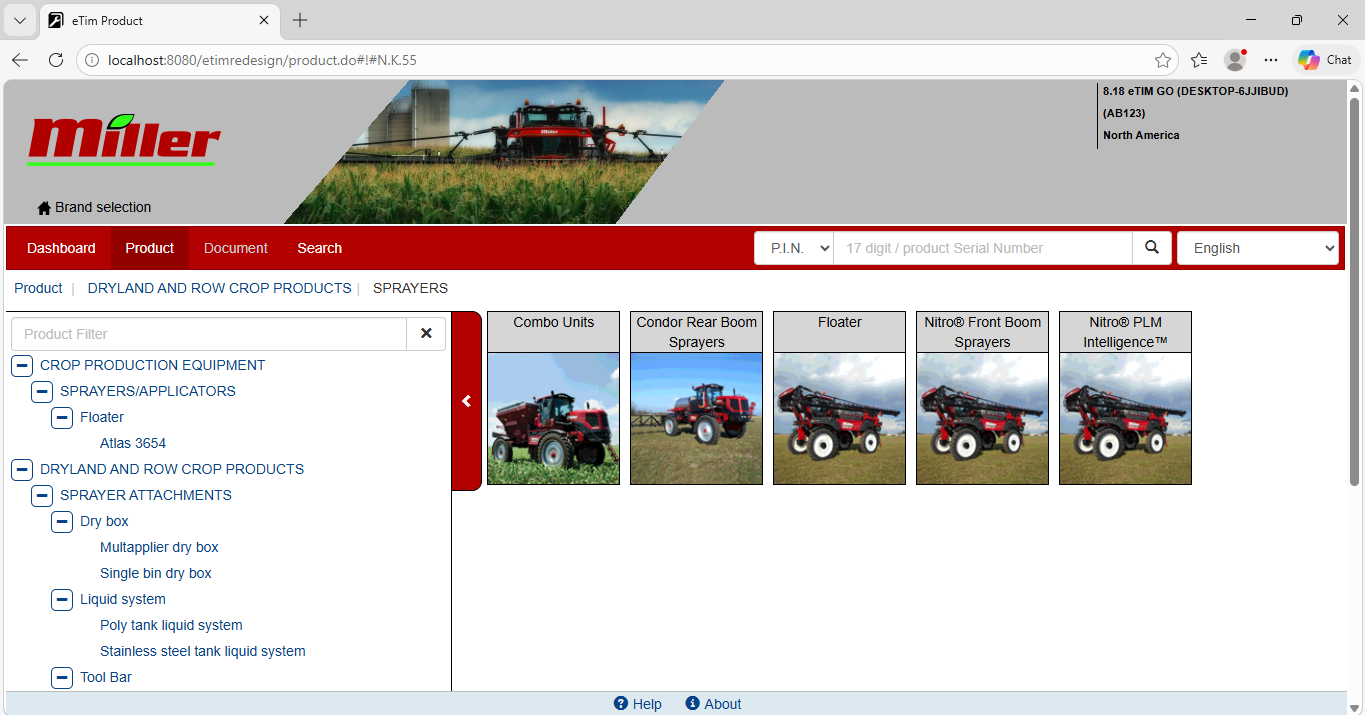Go to the Search tab
Viewport: 1365px width, 715px height.
[x=320, y=248]
